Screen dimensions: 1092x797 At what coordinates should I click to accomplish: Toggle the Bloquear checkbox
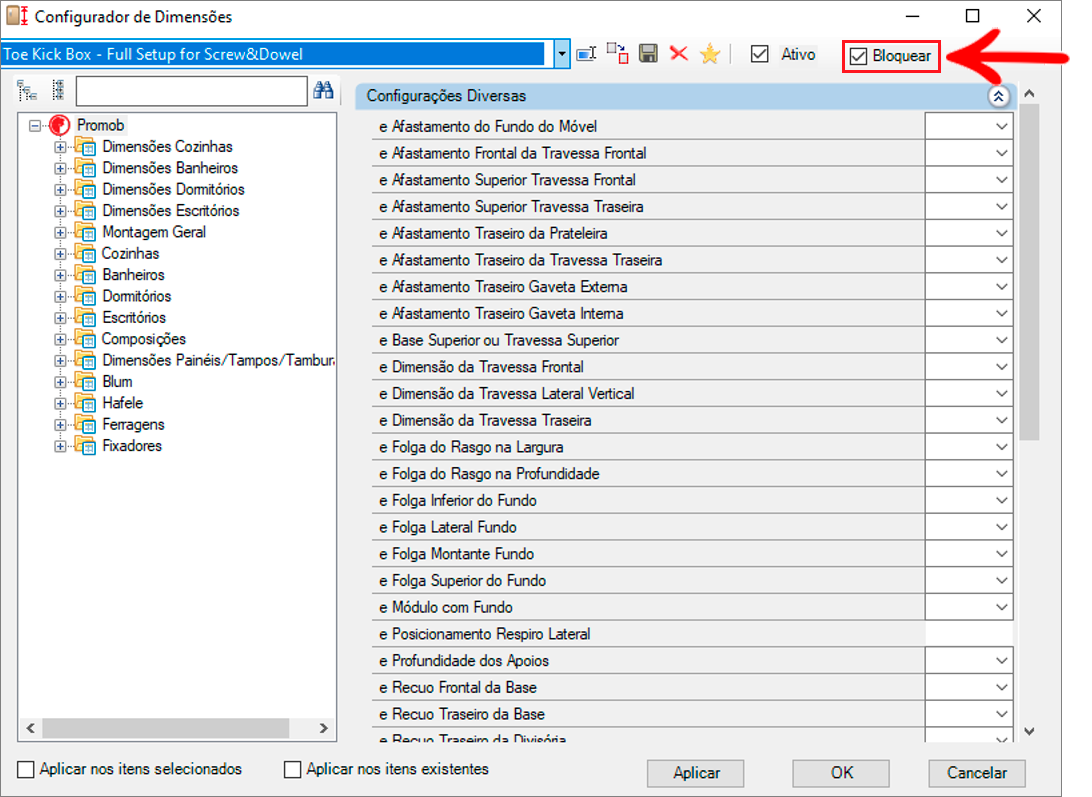(859, 56)
